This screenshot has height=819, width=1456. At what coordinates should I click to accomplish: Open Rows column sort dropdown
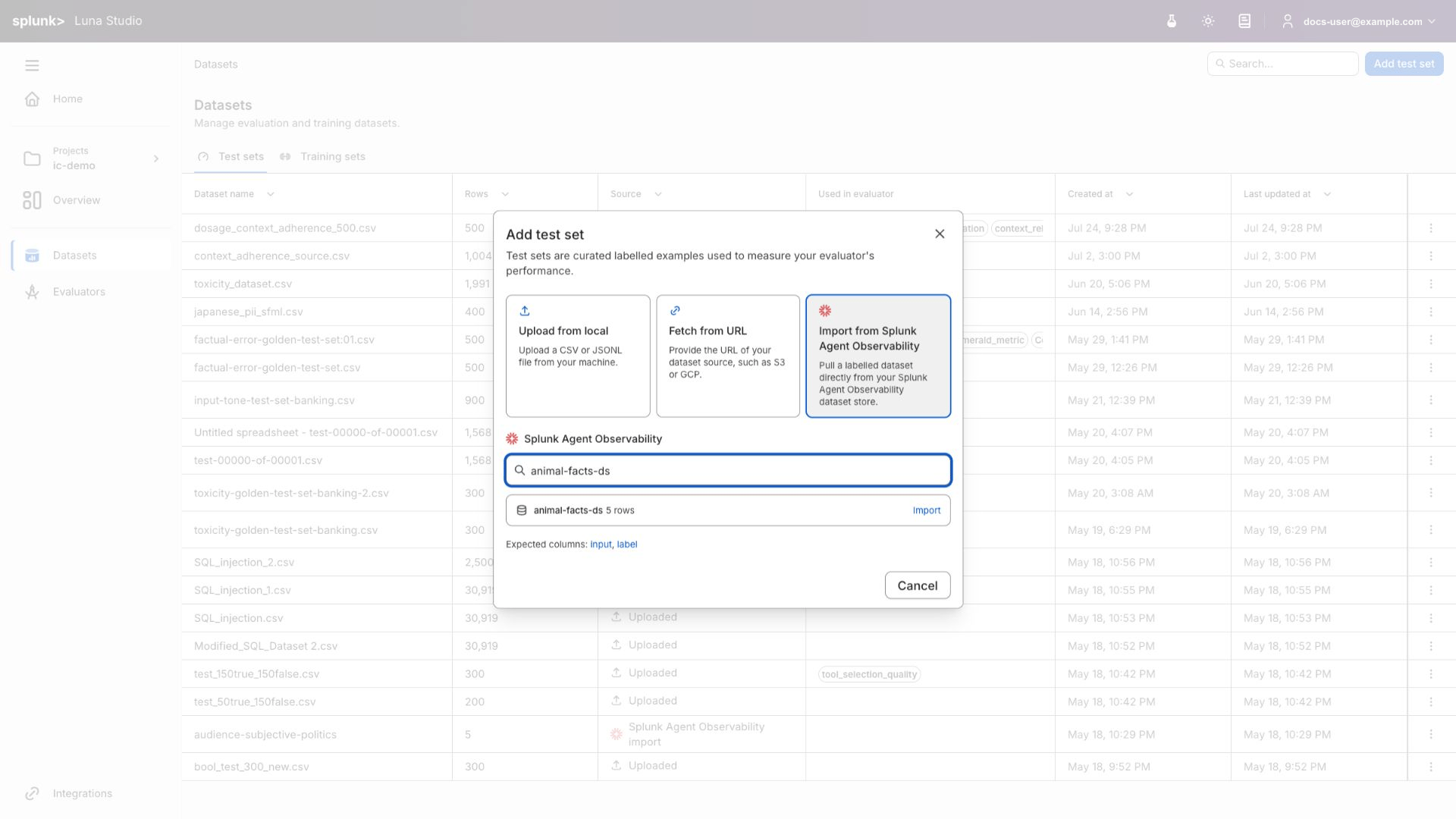pyautogui.click(x=505, y=194)
